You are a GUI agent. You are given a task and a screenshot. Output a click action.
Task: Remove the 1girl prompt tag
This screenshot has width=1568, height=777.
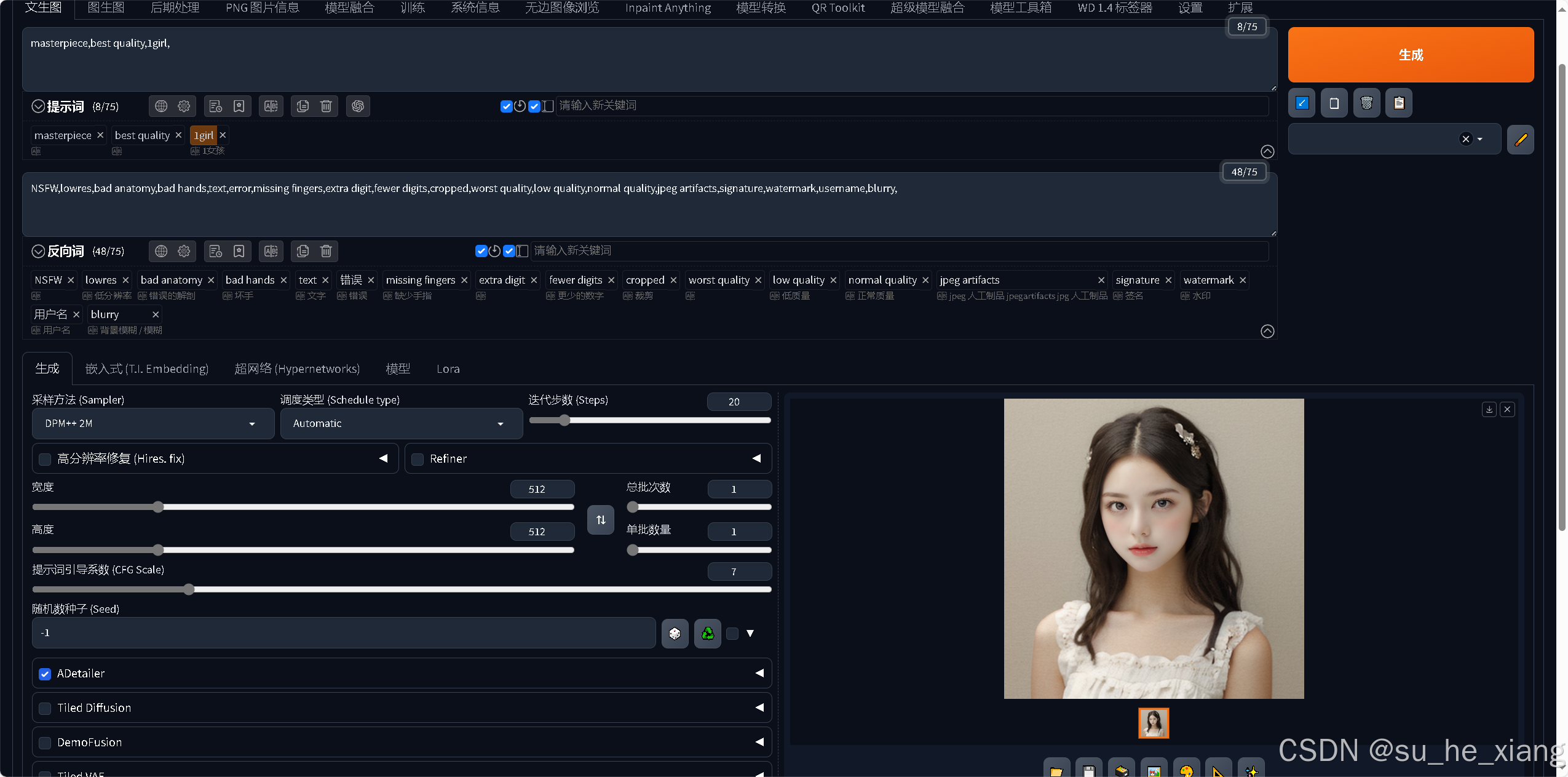click(x=223, y=135)
